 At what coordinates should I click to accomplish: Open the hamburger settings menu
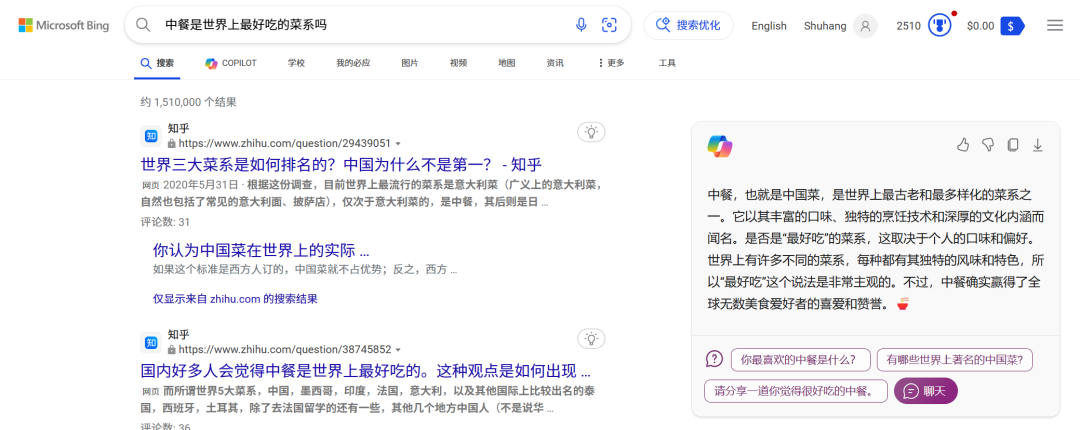[x=1055, y=25]
